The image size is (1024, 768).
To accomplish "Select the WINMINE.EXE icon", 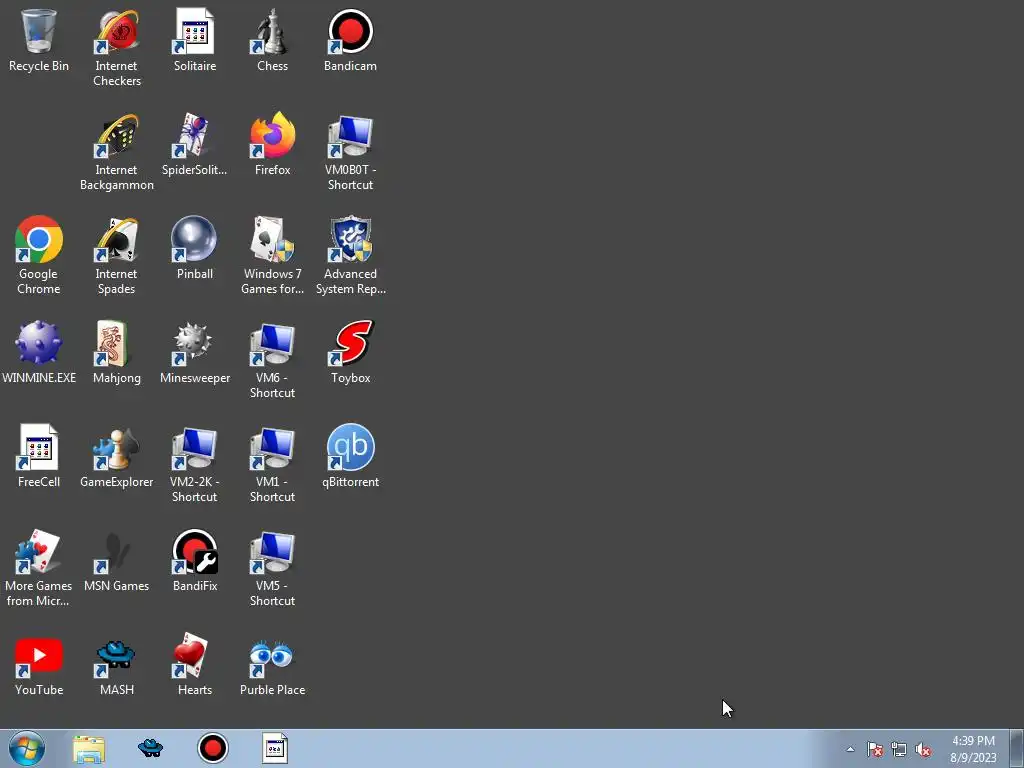I will click(39, 352).
